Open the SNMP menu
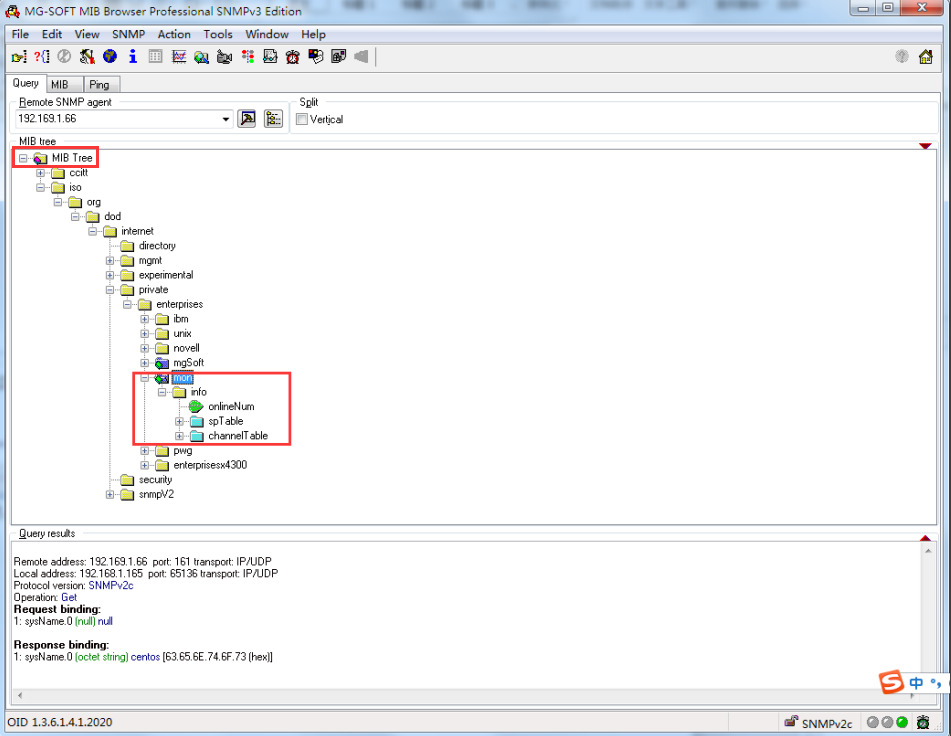This screenshot has width=951, height=736. (127, 33)
